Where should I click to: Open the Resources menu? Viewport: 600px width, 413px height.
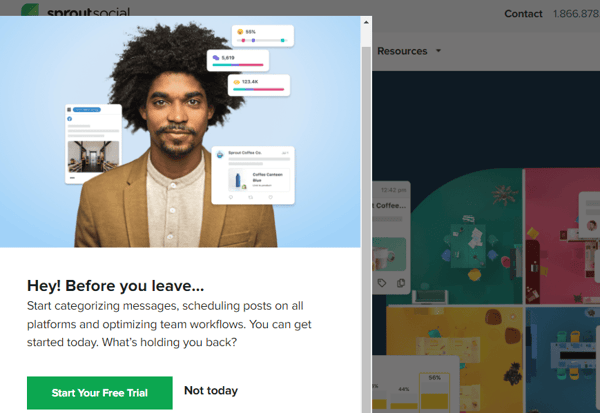tap(402, 51)
